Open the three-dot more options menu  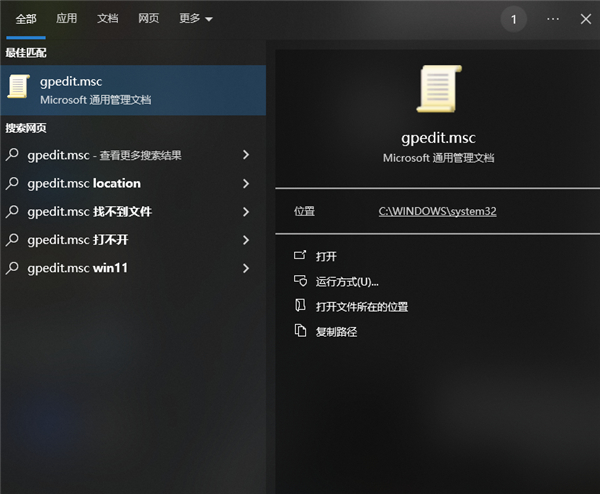(553, 19)
